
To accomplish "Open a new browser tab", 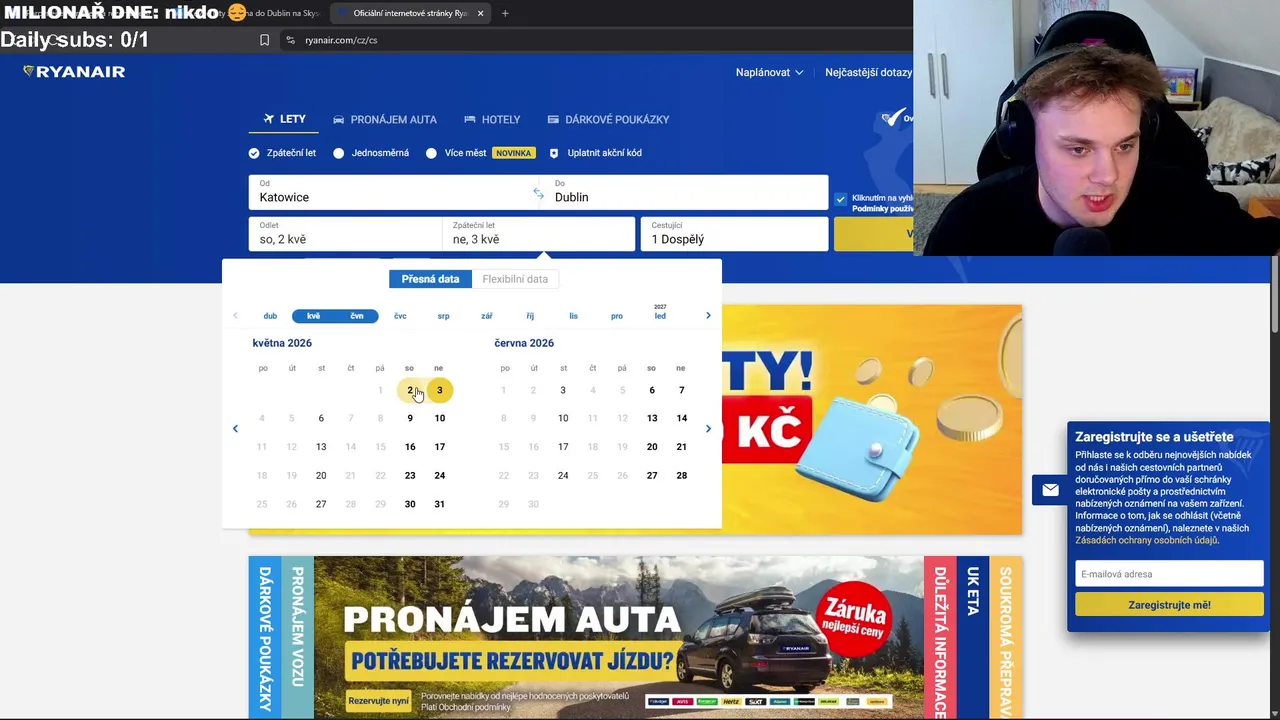I will (505, 13).
